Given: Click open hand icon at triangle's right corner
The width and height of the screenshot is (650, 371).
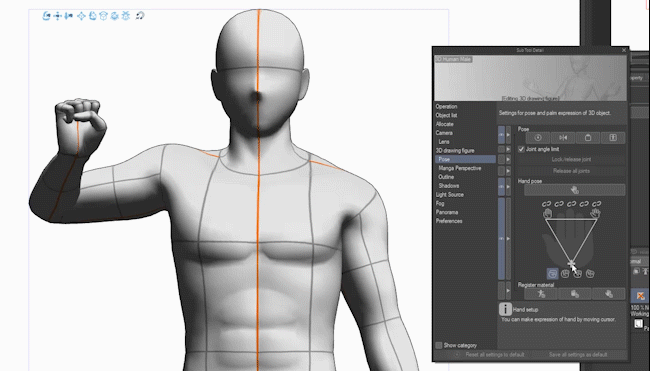Looking at the screenshot, I should 596,213.
